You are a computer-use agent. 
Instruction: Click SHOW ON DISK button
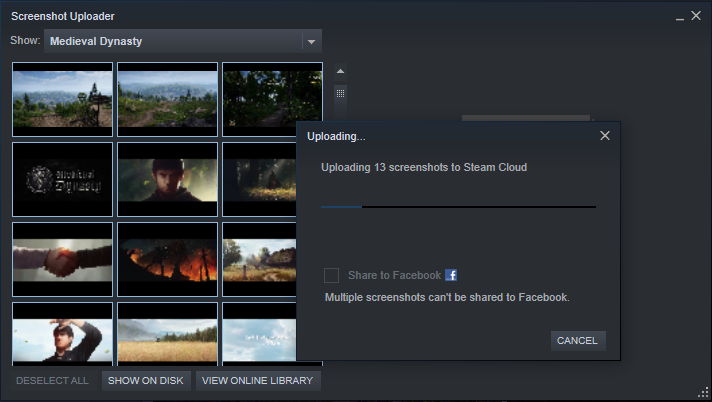coord(146,381)
